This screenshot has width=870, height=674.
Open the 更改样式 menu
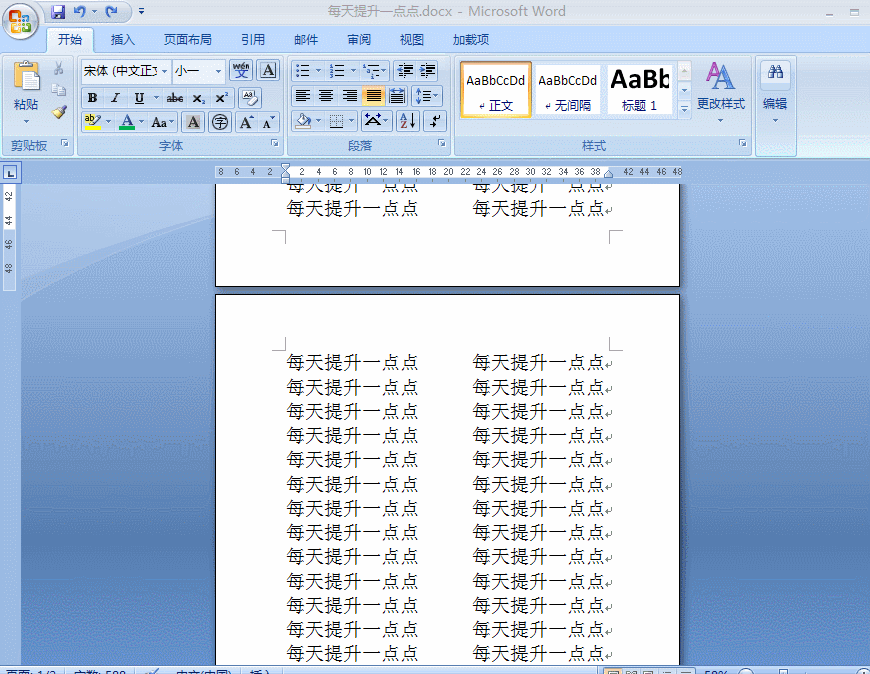(x=721, y=92)
